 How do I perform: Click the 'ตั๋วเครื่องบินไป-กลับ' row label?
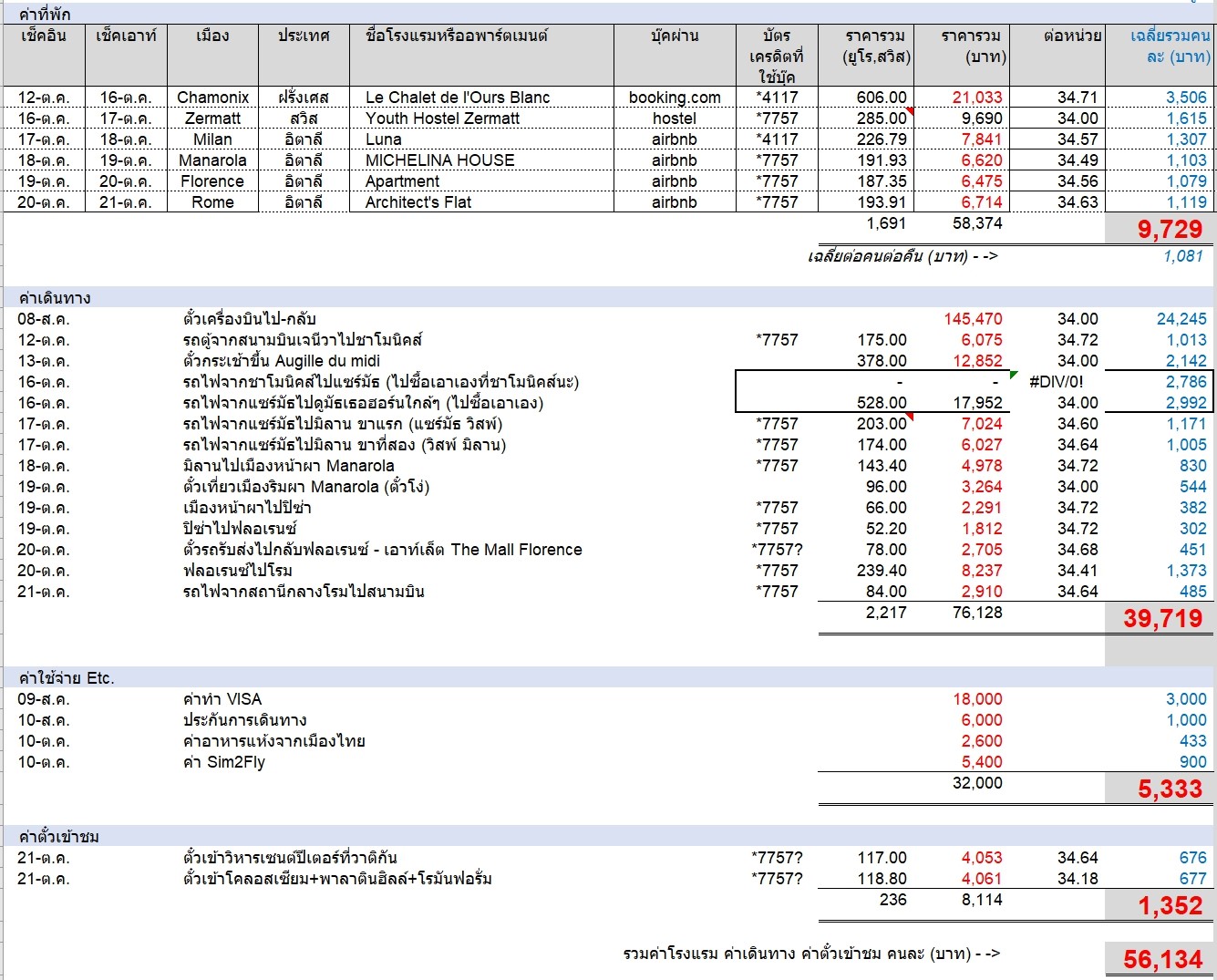pyautogui.click(x=250, y=319)
